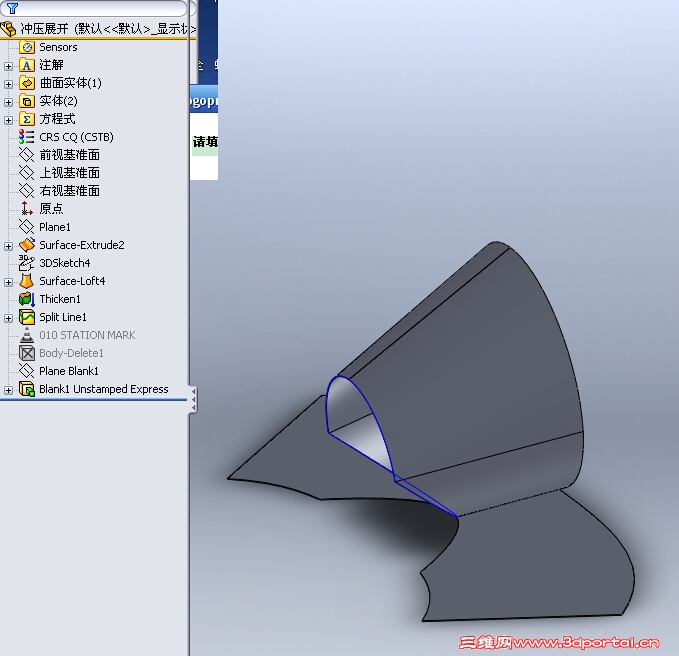This screenshot has width=679, height=656.
Task: Select the Thicken1 label
Action: tap(60, 299)
